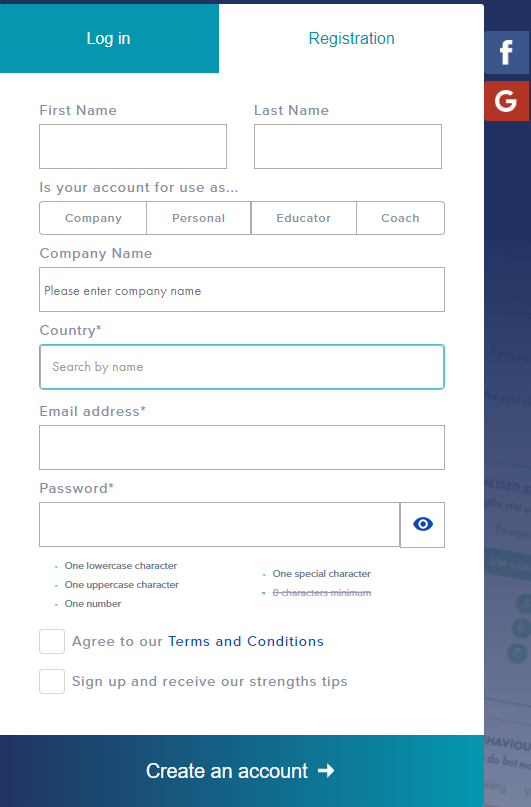Viewport: 531px width, 807px height.
Task: Open the Terms and Conditions link
Action: coord(246,641)
